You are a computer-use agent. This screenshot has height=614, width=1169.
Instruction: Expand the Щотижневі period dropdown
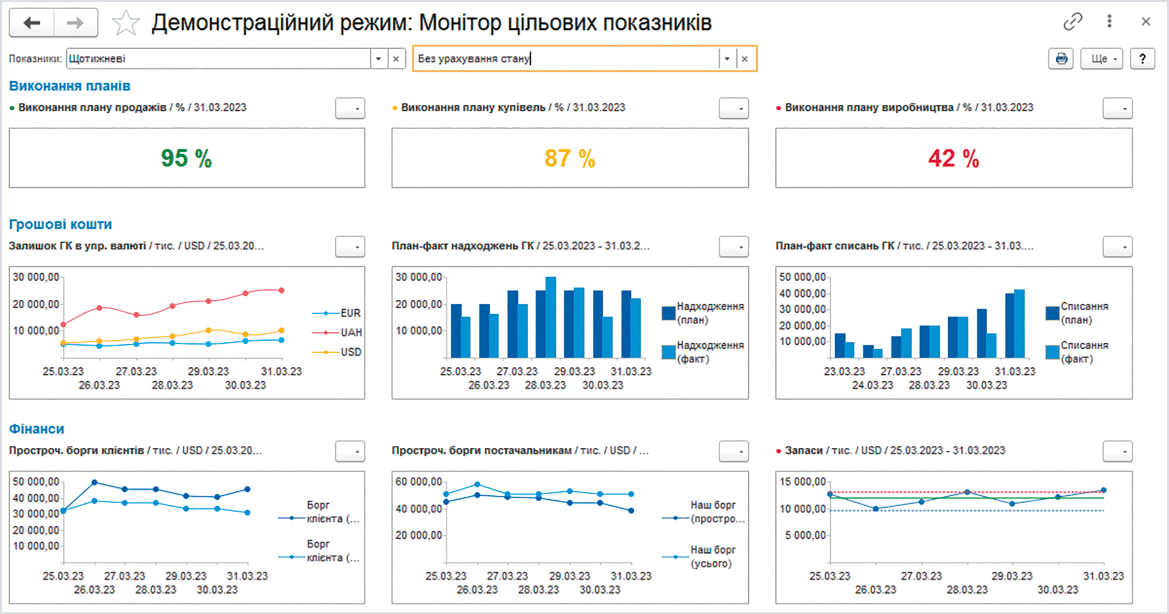(x=378, y=59)
